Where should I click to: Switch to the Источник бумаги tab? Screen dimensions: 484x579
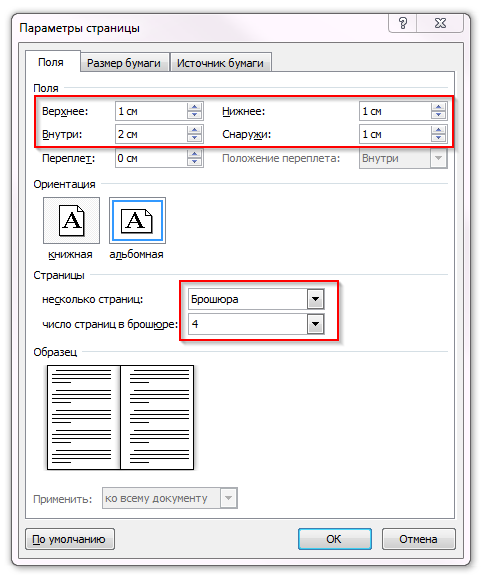point(220,63)
